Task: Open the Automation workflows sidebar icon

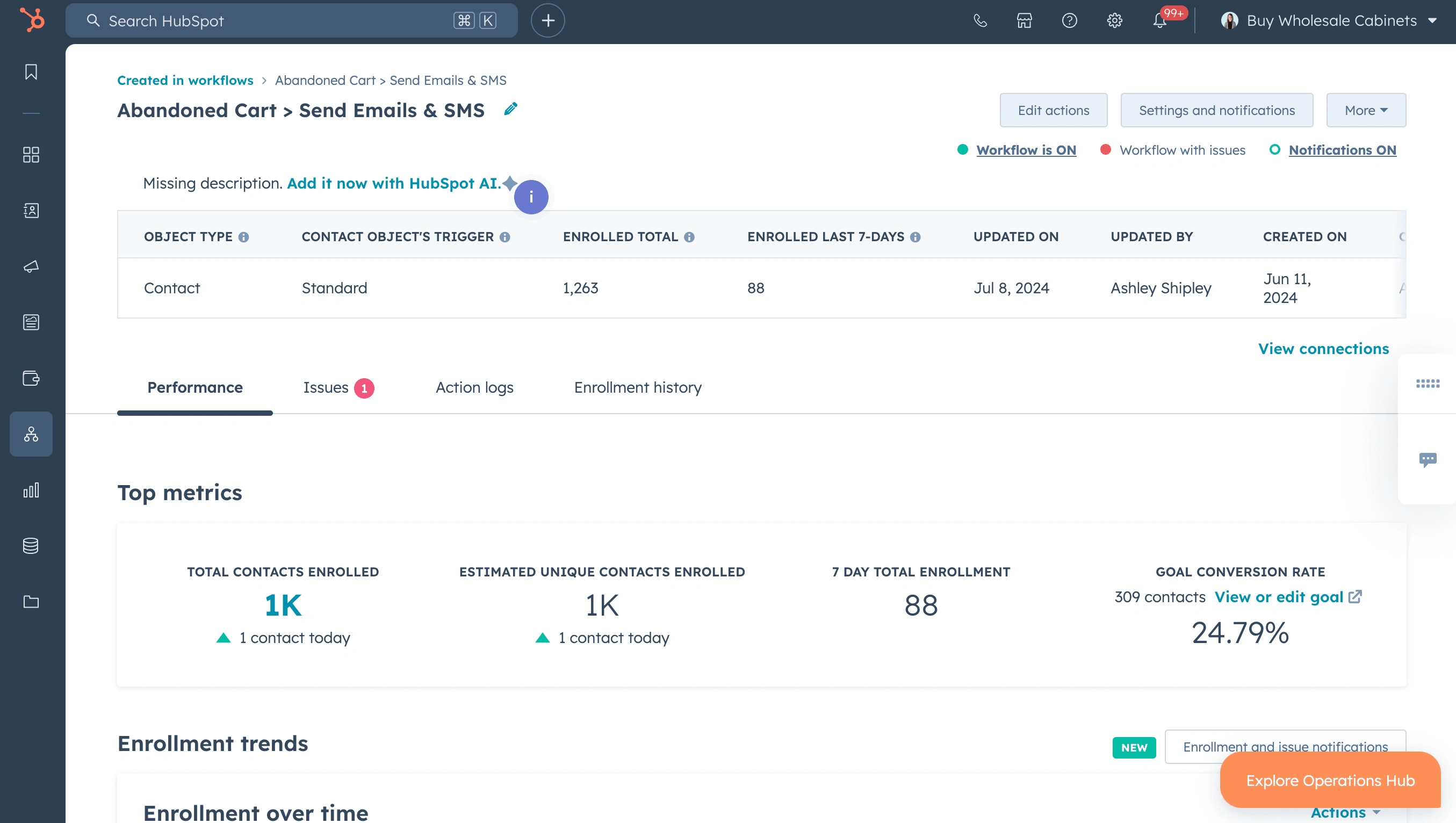Action: 31,434
